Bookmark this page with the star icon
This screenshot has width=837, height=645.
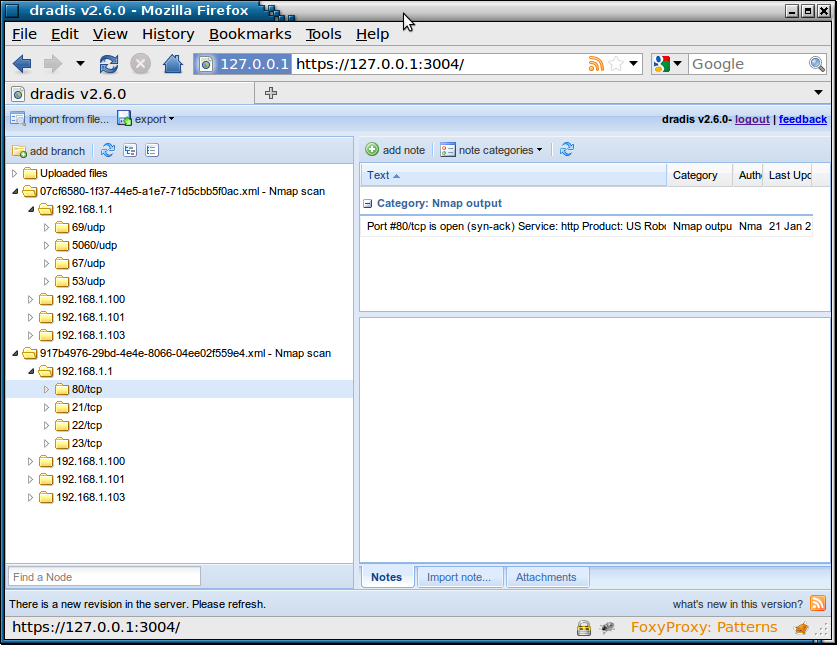[615, 64]
